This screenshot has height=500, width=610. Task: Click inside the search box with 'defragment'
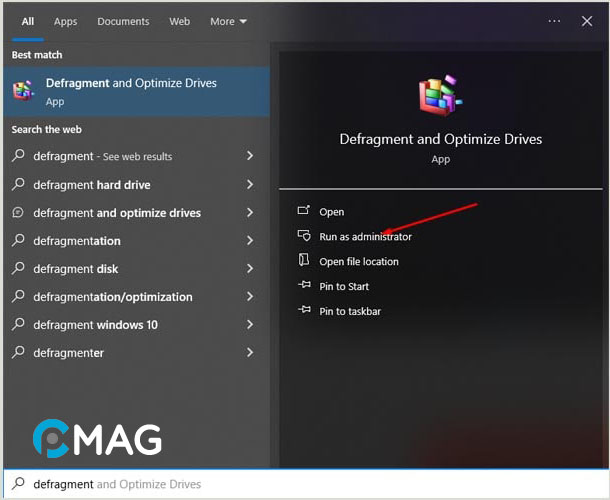point(305,484)
